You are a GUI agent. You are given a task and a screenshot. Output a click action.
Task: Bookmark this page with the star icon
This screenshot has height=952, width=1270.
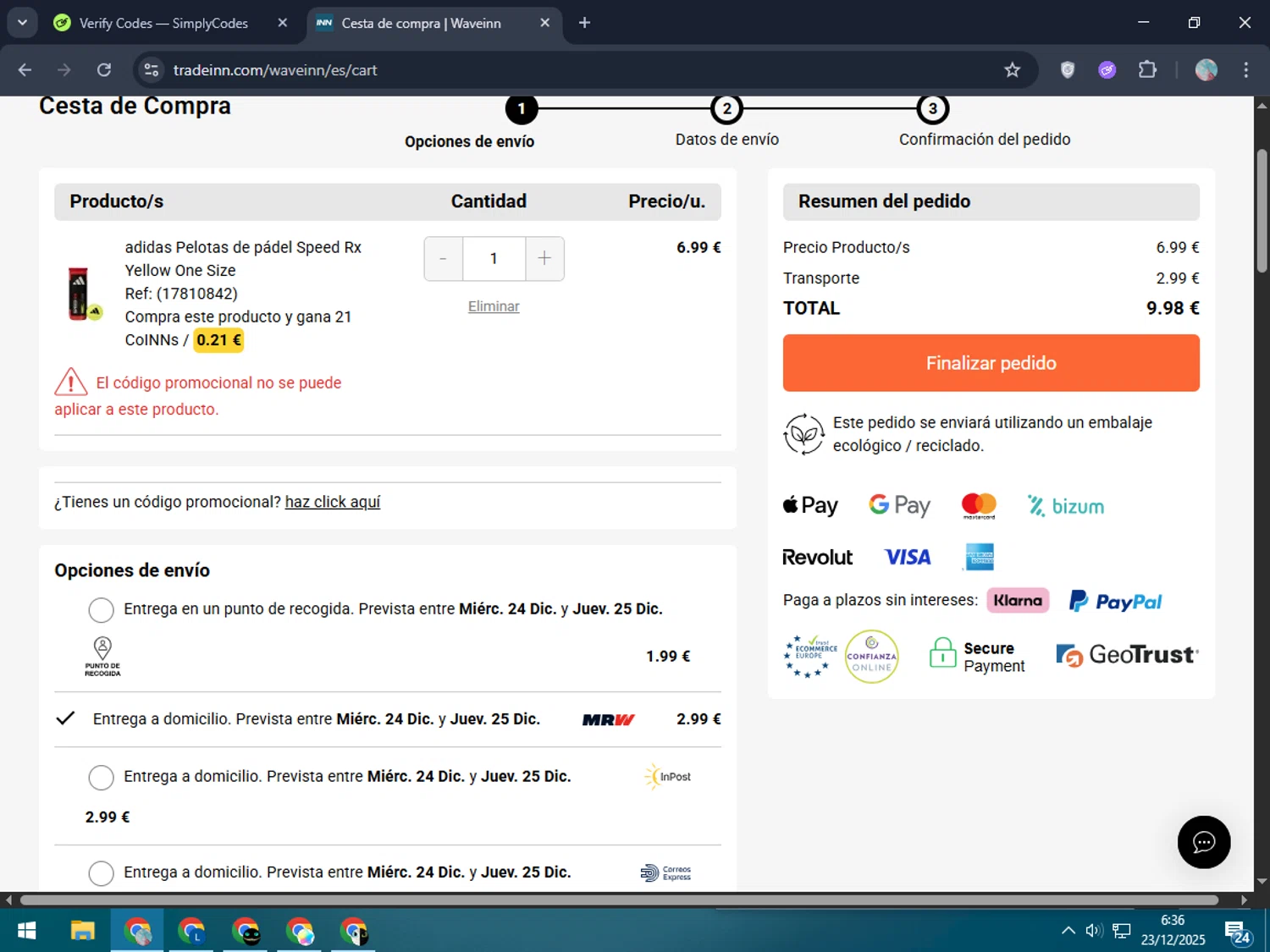pyautogui.click(x=1012, y=70)
